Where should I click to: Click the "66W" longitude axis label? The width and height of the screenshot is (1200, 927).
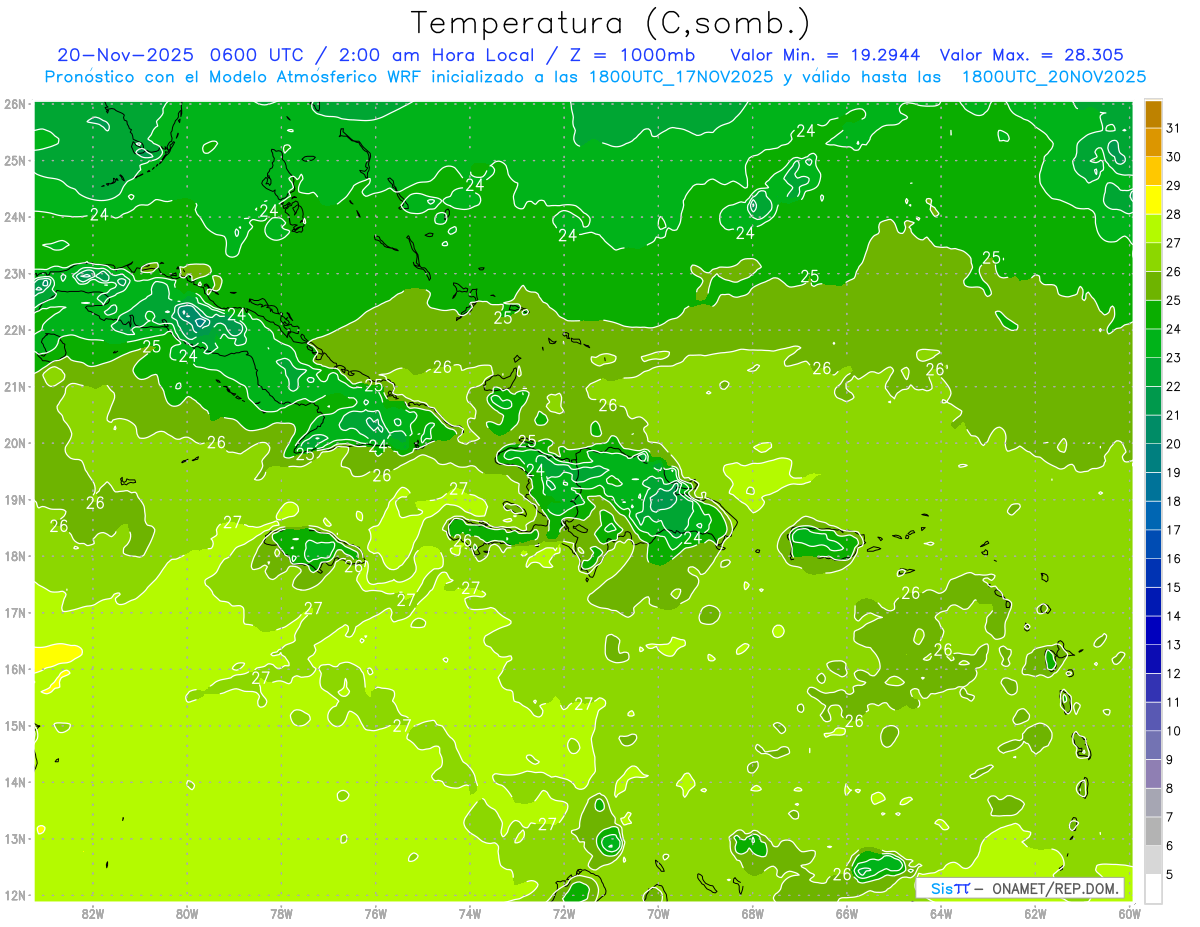pyautogui.click(x=846, y=913)
